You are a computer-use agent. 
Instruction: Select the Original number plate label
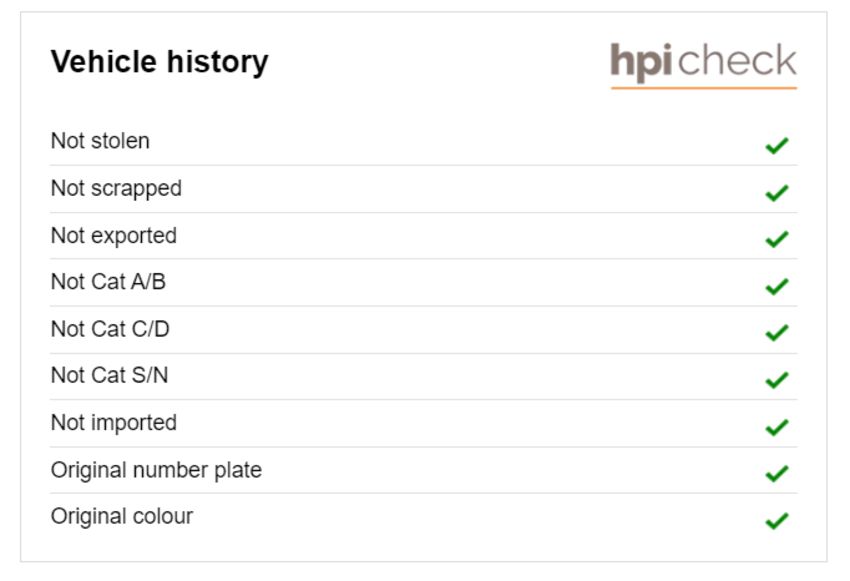coord(156,470)
